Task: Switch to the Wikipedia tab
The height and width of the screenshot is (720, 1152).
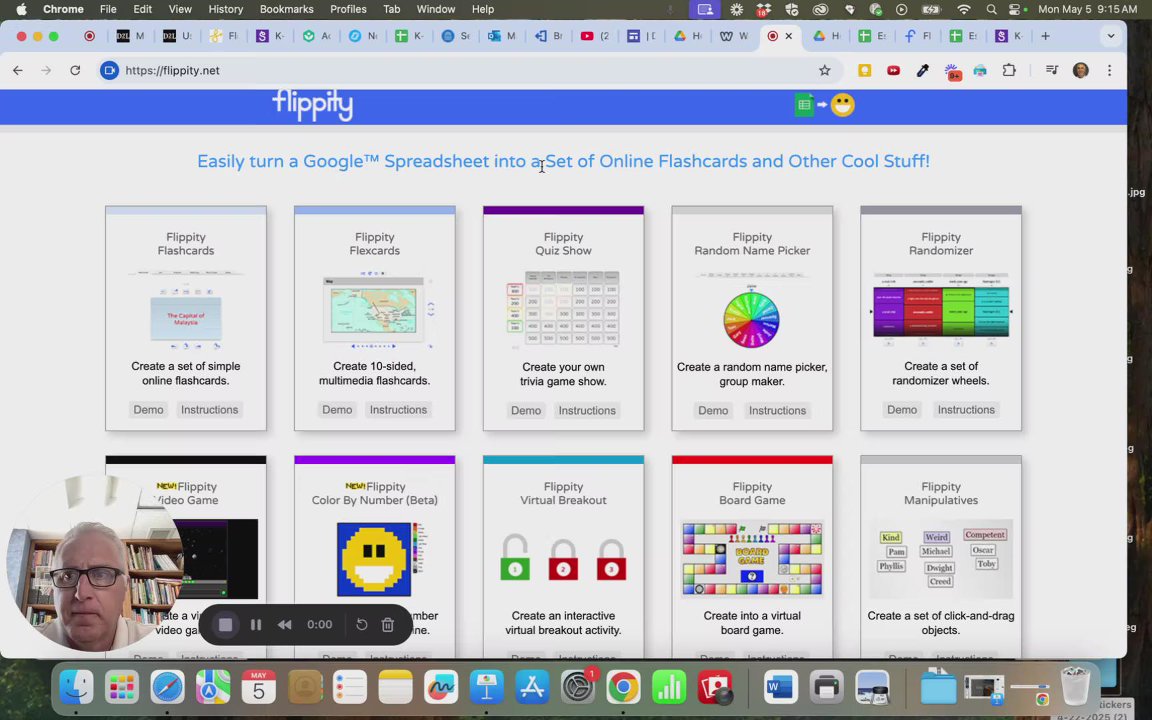Action: (x=733, y=36)
